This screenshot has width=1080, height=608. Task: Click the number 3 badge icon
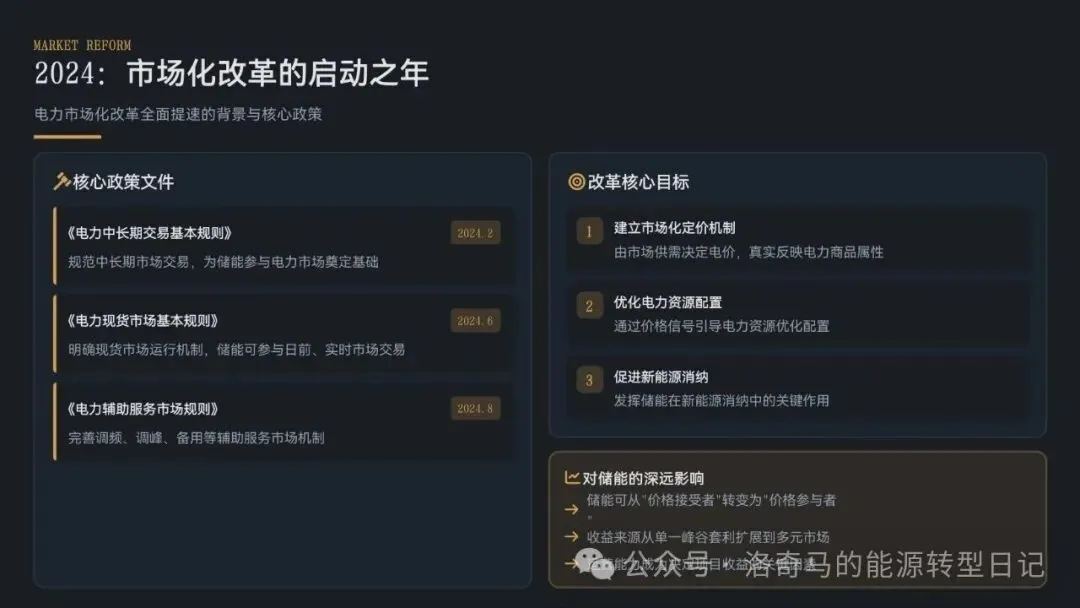589,380
